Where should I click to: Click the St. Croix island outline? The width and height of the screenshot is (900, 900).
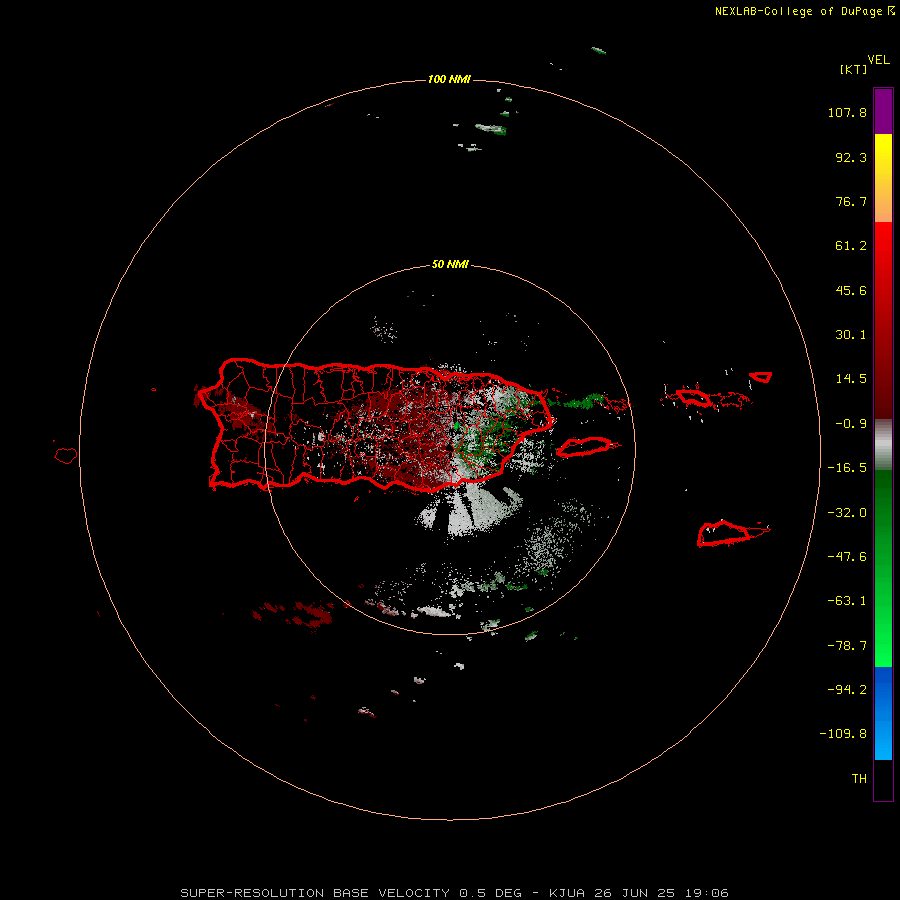[x=733, y=533]
